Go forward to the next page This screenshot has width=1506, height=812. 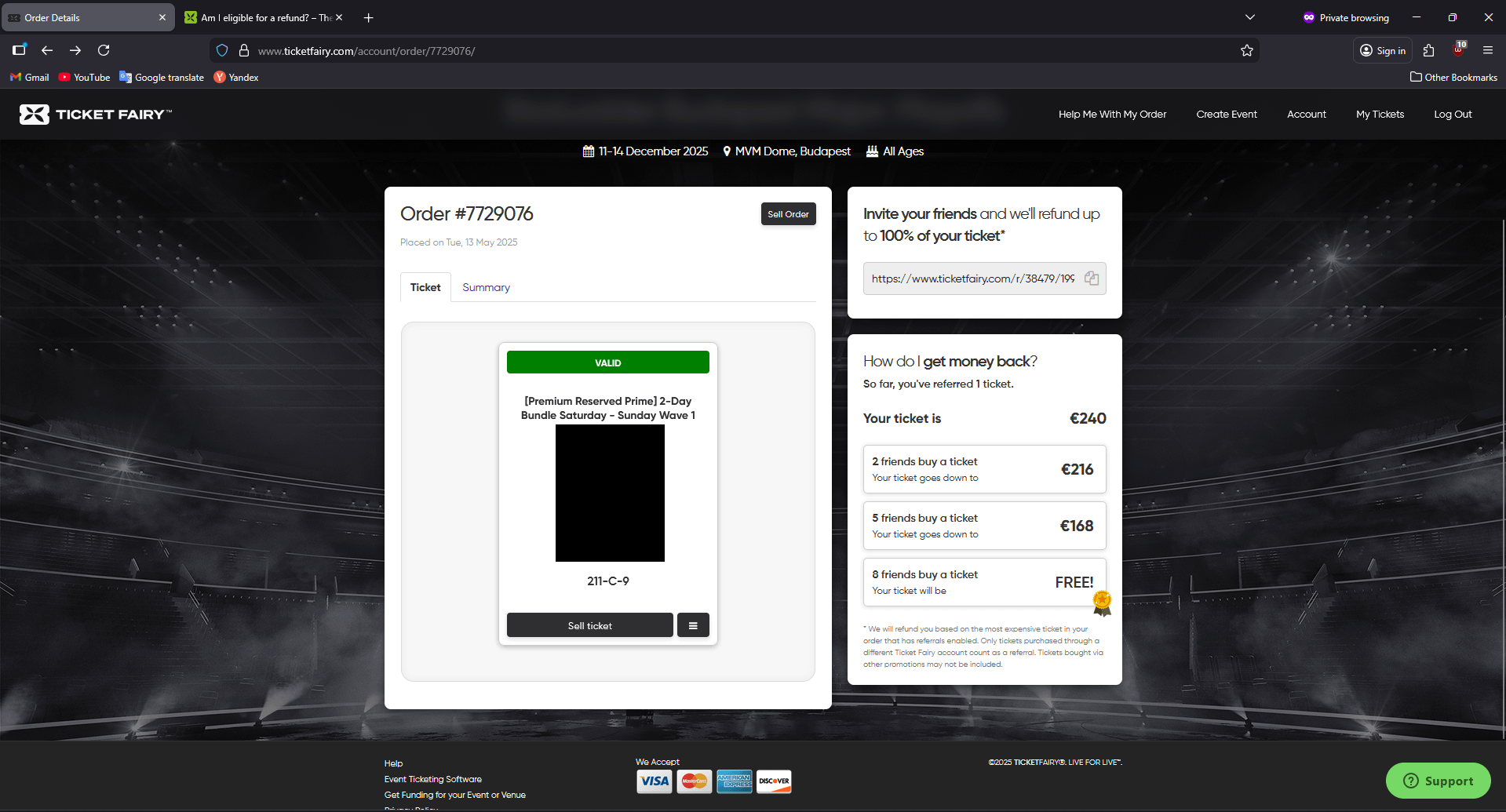(x=75, y=50)
